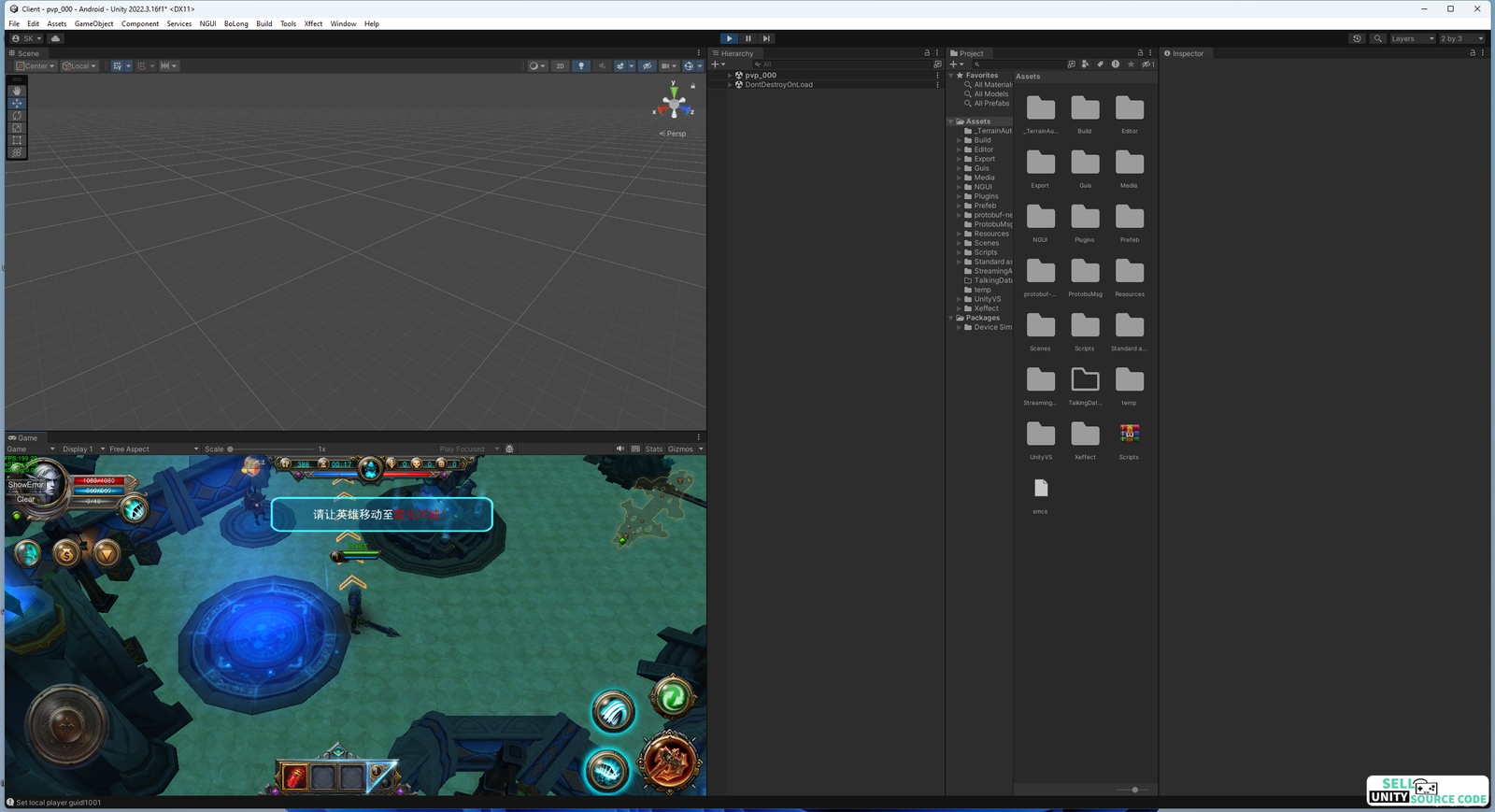The height and width of the screenshot is (812, 1495).
Task: Click the Hierarchy add (+) button
Action: 716,64
